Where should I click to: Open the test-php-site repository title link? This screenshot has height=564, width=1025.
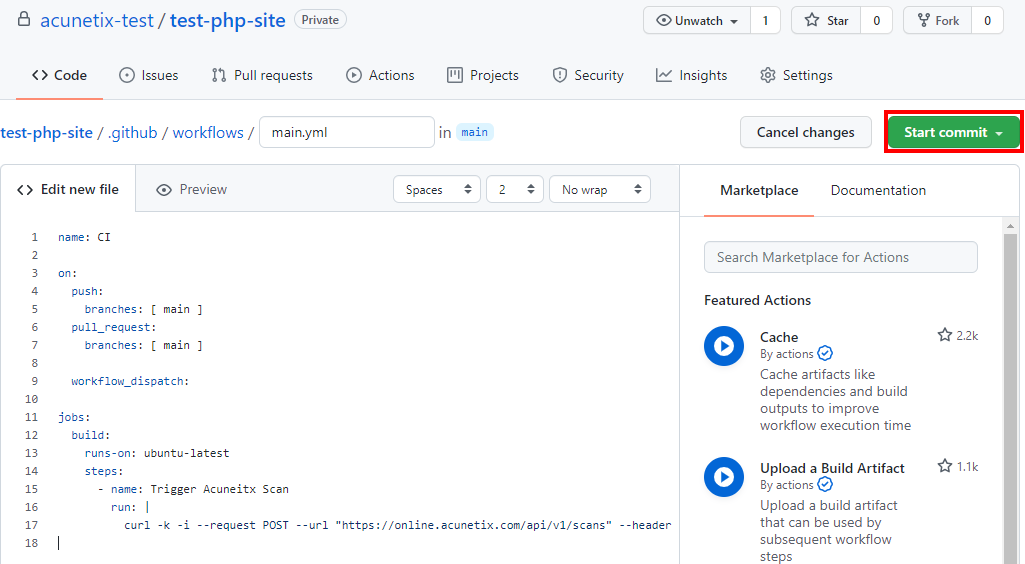[227, 20]
